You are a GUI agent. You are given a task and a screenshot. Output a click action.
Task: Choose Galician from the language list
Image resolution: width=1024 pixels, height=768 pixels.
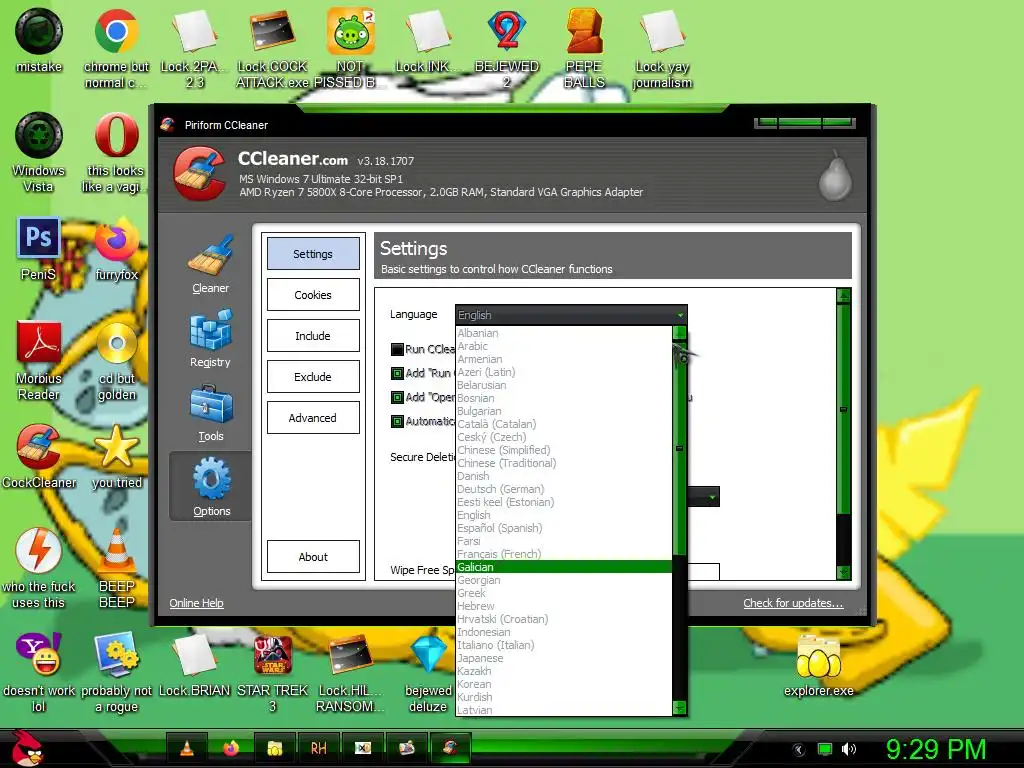(x=564, y=567)
